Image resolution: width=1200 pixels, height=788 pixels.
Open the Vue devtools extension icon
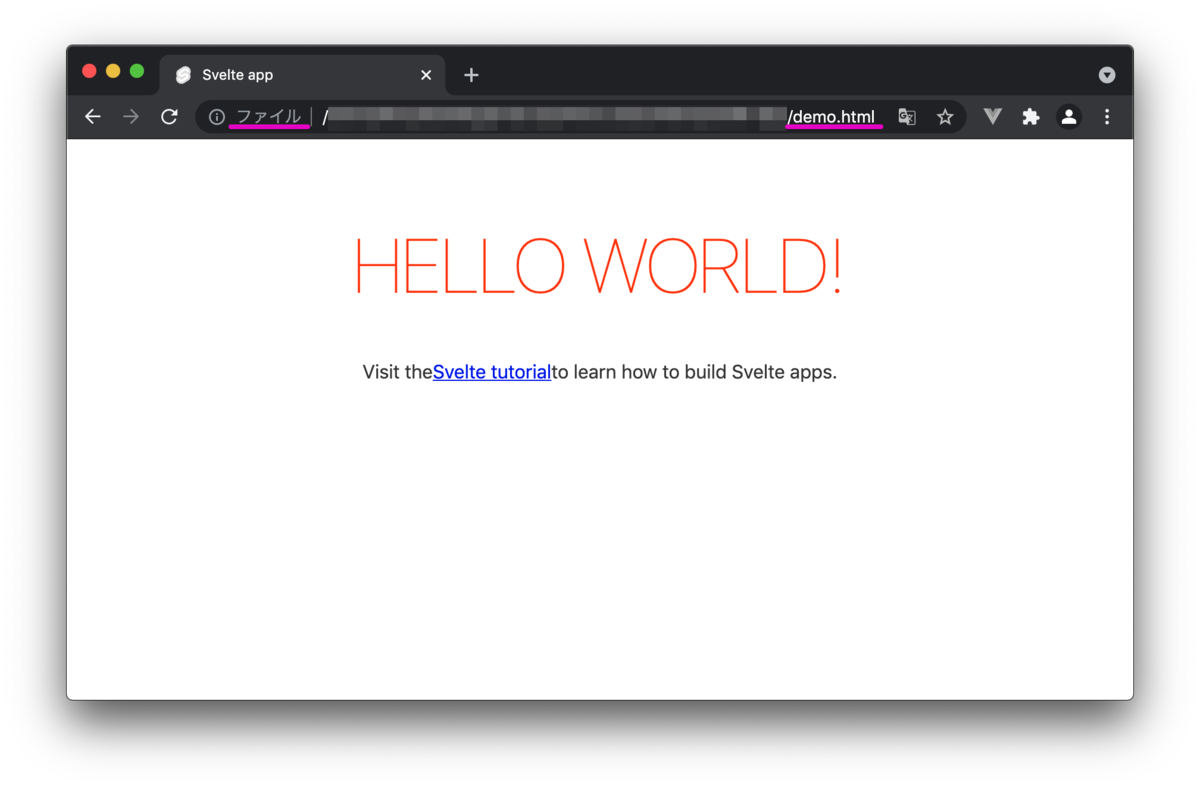(992, 117)
